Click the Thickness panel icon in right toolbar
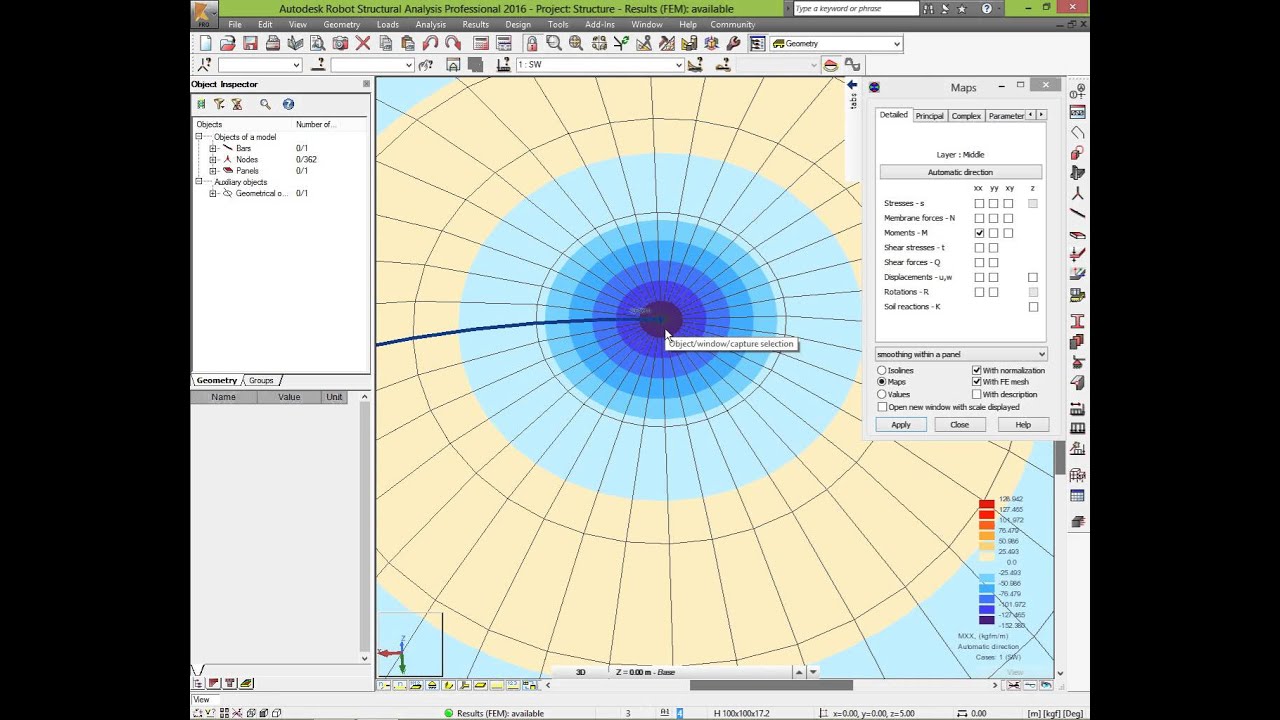The image size is (1280, 720). click(x=1077, y=342)
